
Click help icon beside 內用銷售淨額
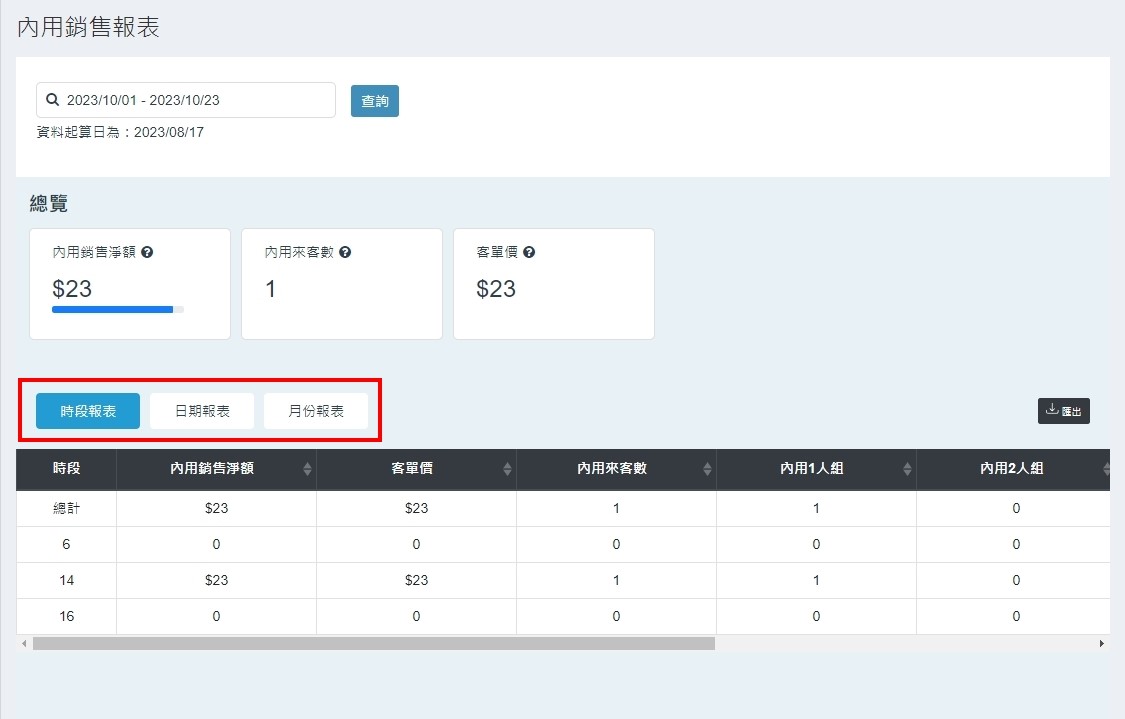[147, 253]
